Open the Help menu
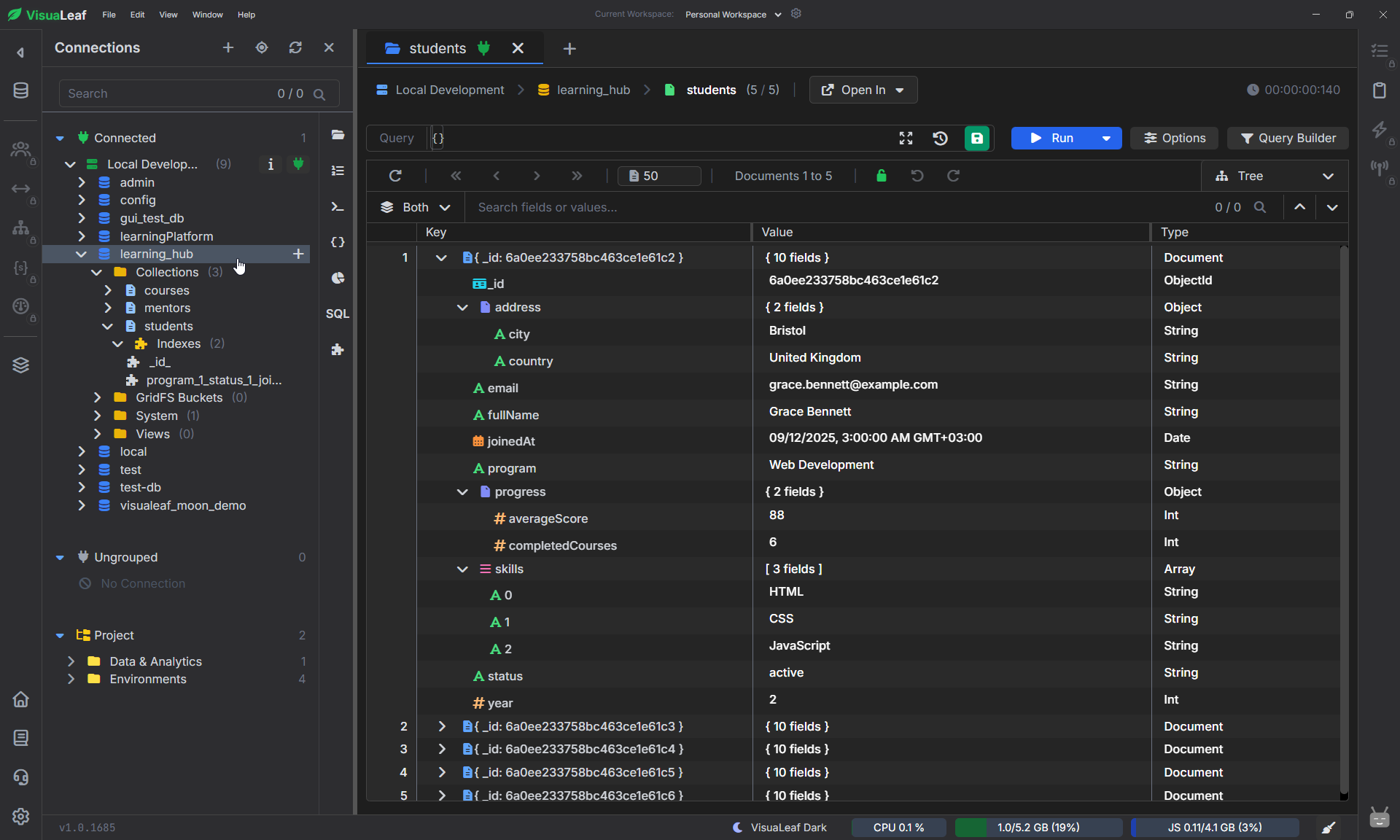Image resolution: width=1400 pixels, height=840 pixels. coord(246,15)
